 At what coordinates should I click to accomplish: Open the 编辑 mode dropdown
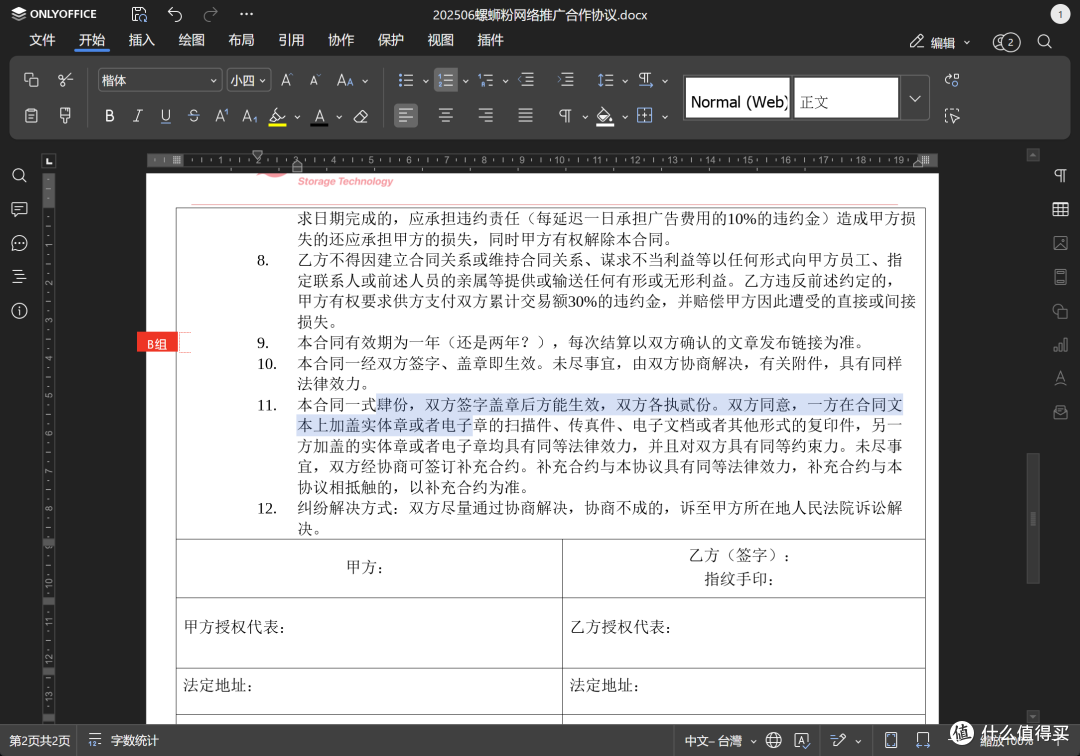point(939,43)
